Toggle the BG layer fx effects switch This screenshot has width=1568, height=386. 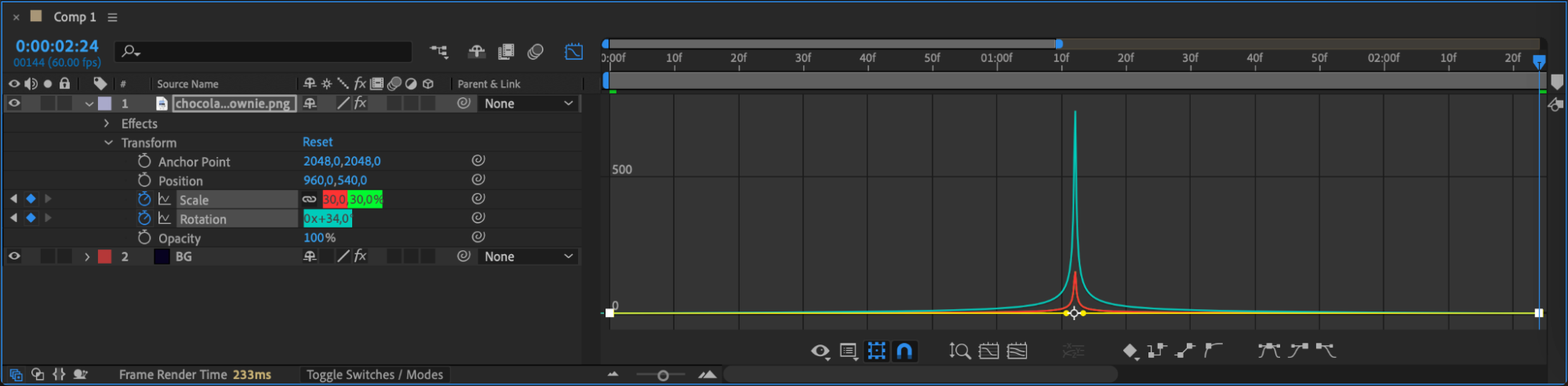[360, 256]
